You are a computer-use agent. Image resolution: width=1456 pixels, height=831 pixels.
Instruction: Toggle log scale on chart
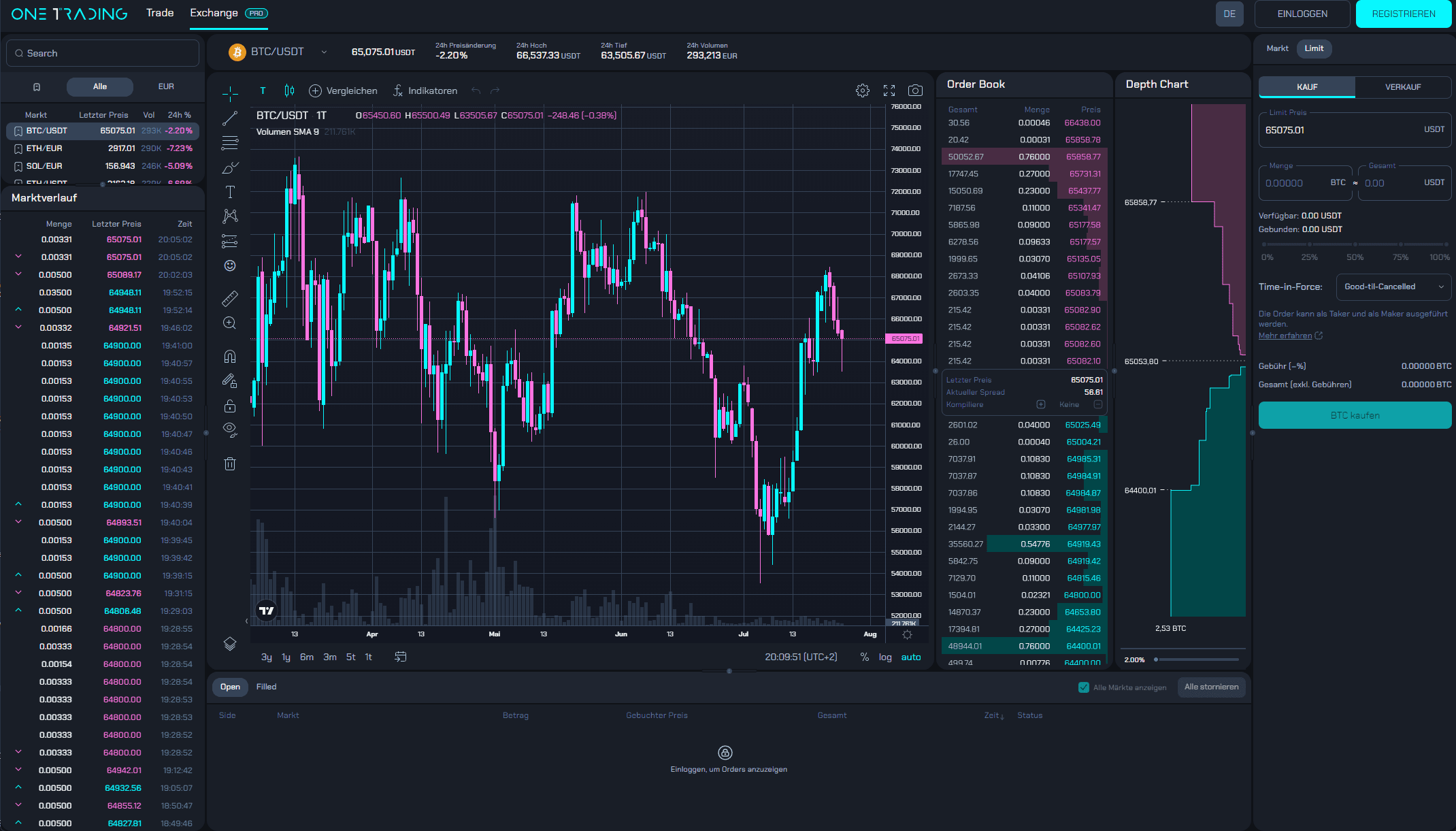point(885,657)
